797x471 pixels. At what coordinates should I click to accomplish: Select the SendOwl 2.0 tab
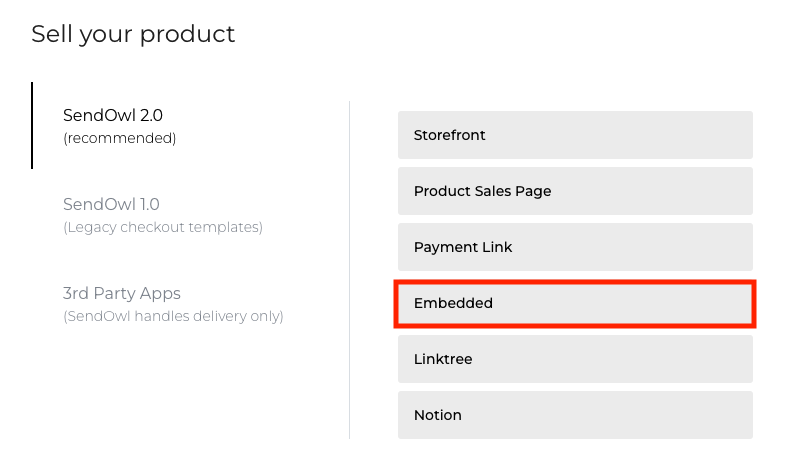(112, 115)
